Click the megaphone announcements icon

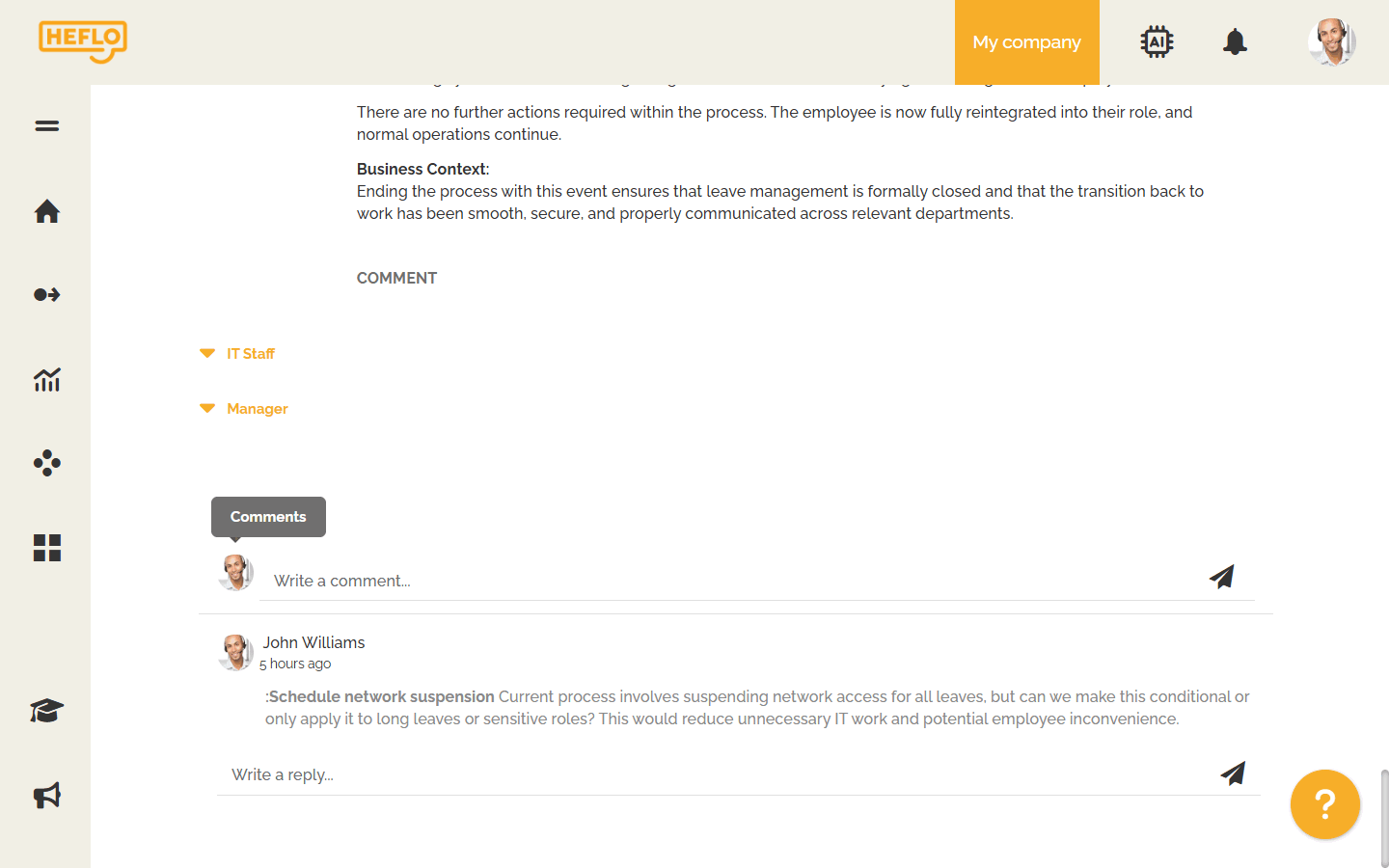click(x=46, y=796)
